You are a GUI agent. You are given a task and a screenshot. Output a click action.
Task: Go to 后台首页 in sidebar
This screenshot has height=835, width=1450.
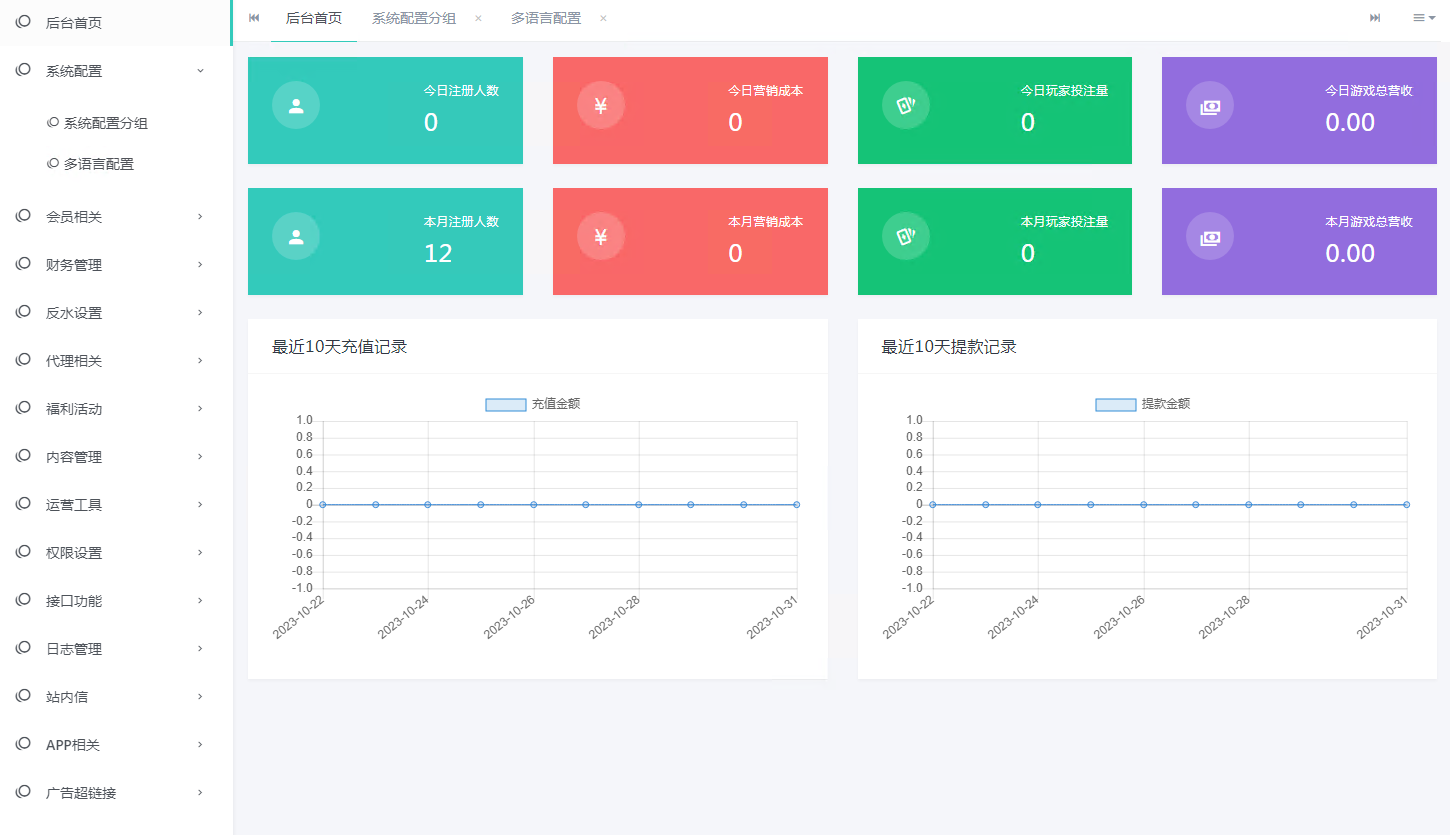(74, 22)
